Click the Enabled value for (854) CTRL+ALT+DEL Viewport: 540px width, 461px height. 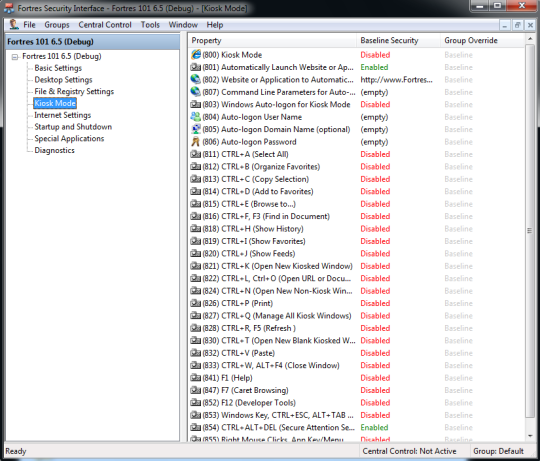click(374, 427)
